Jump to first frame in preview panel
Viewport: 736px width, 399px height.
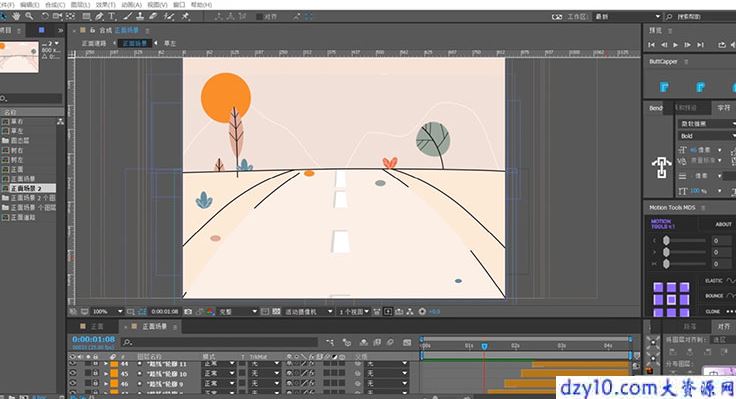651,45
